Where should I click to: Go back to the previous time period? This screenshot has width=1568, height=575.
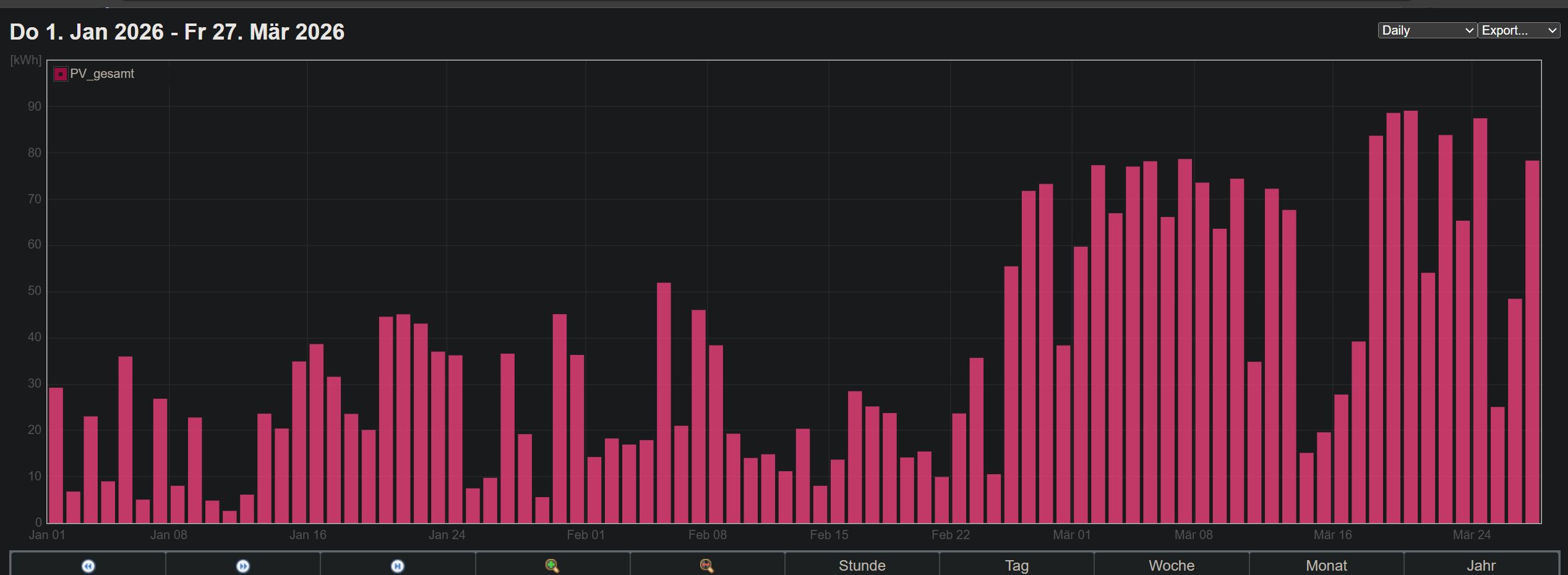(x=88, y=566)
